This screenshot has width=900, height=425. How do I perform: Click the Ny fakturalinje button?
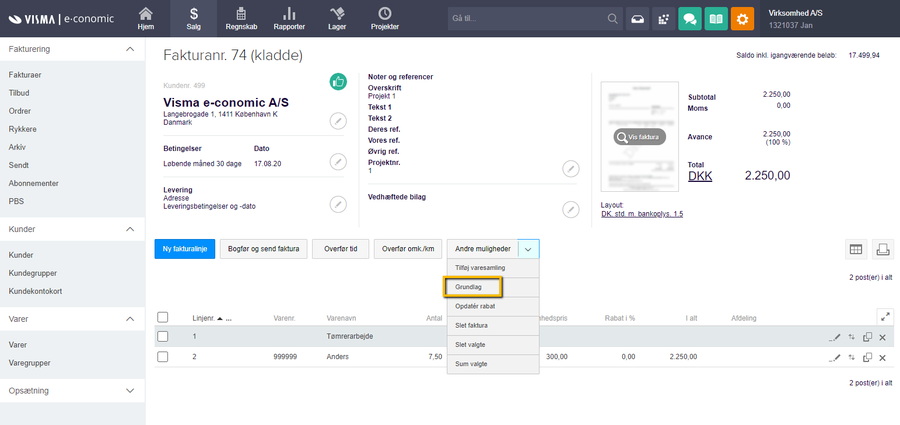tap(184, 249)
